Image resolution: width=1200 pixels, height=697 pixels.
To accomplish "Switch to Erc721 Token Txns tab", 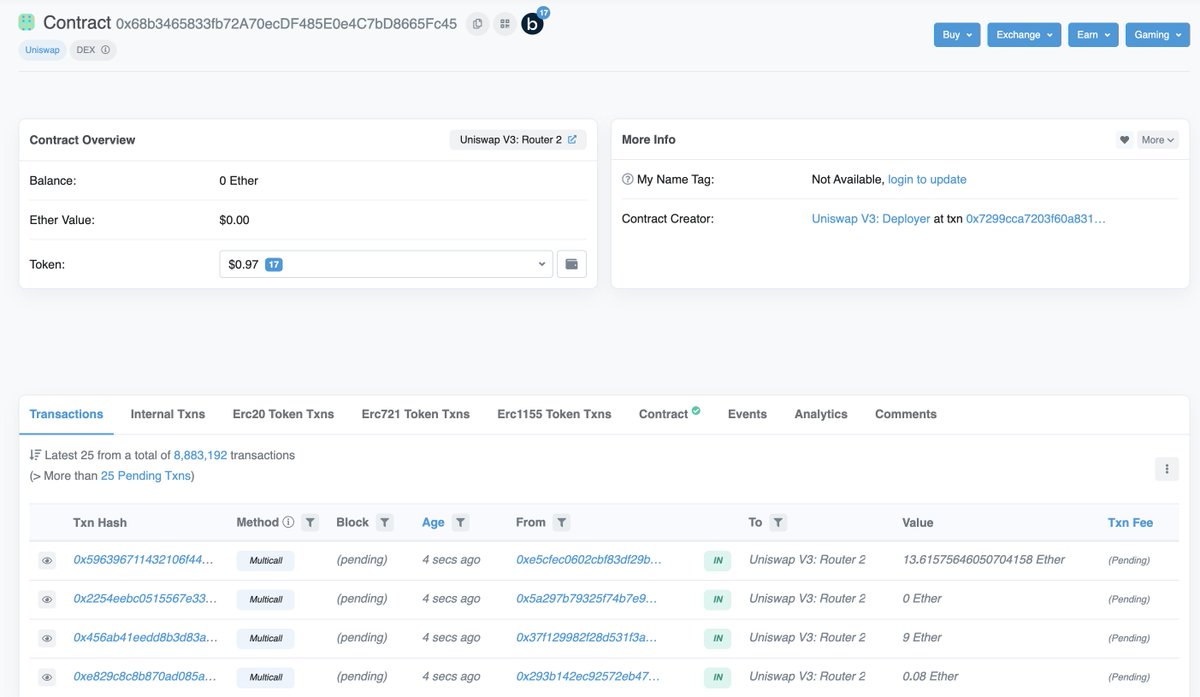I will (415, 414).
